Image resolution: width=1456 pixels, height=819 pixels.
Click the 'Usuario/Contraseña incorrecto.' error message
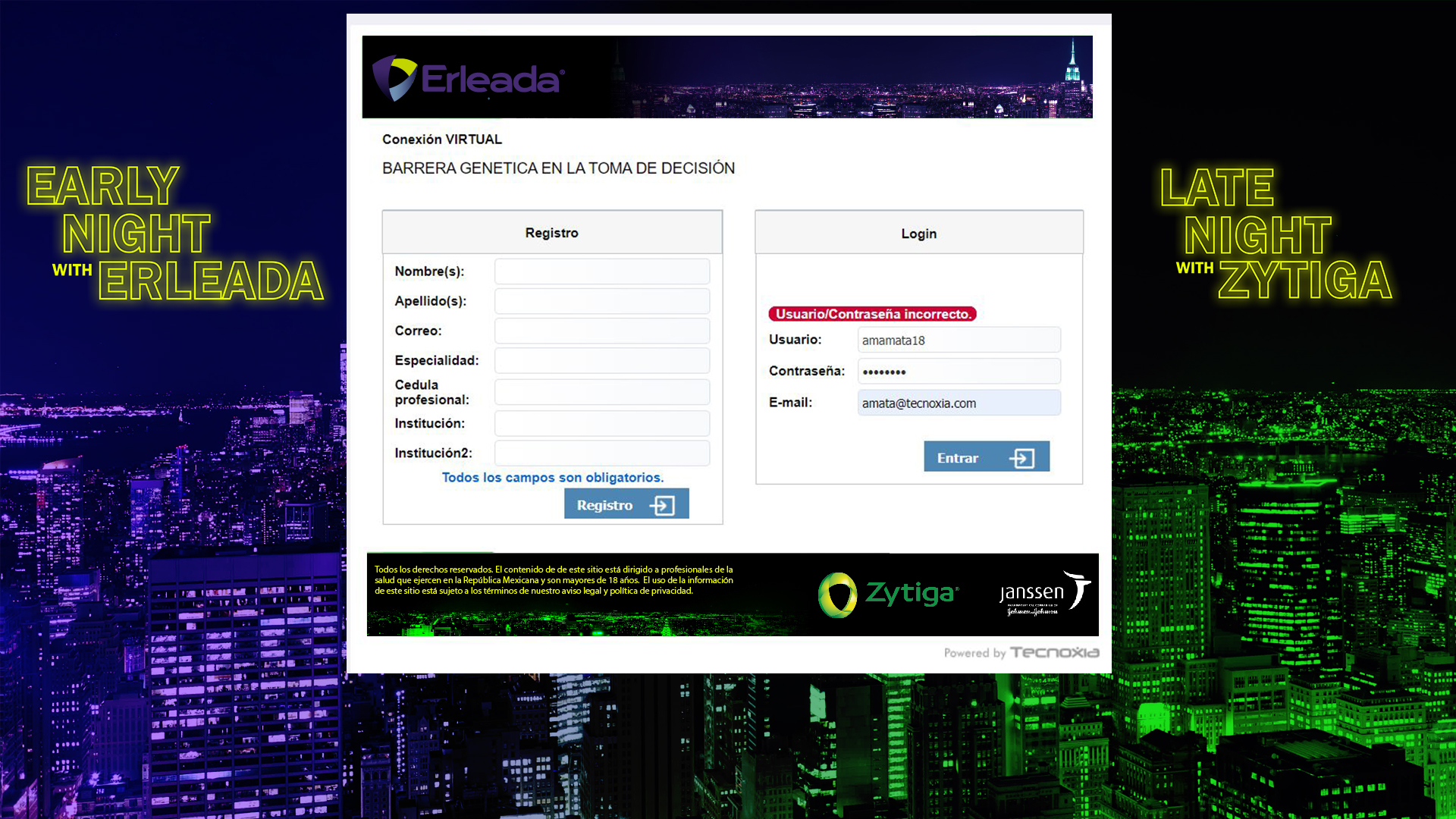(x=872, y=314)
